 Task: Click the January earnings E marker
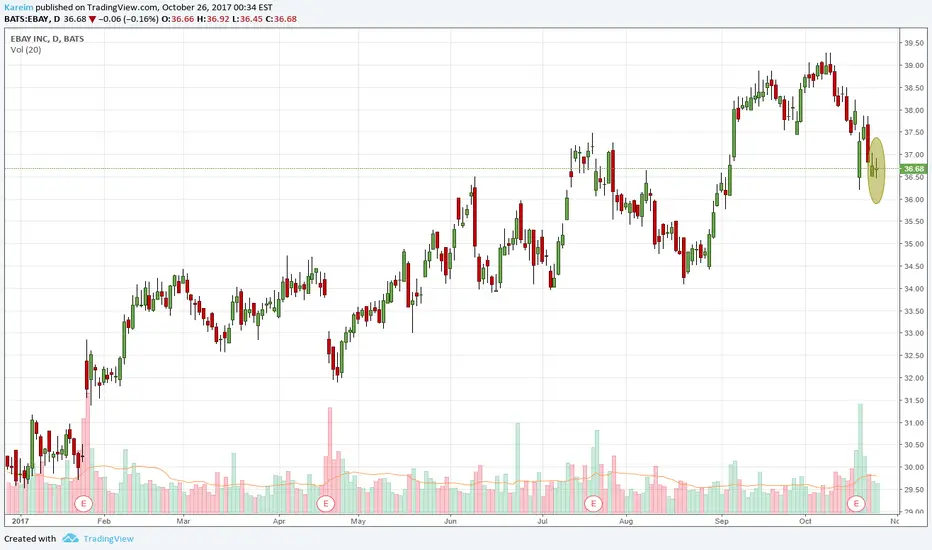[x=83, y=504]
